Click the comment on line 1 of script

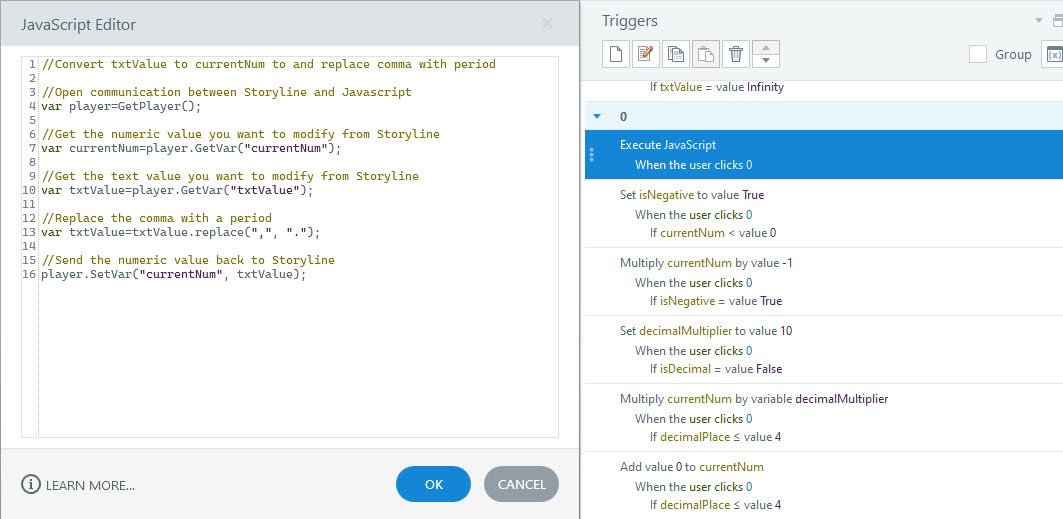point(268,64)
